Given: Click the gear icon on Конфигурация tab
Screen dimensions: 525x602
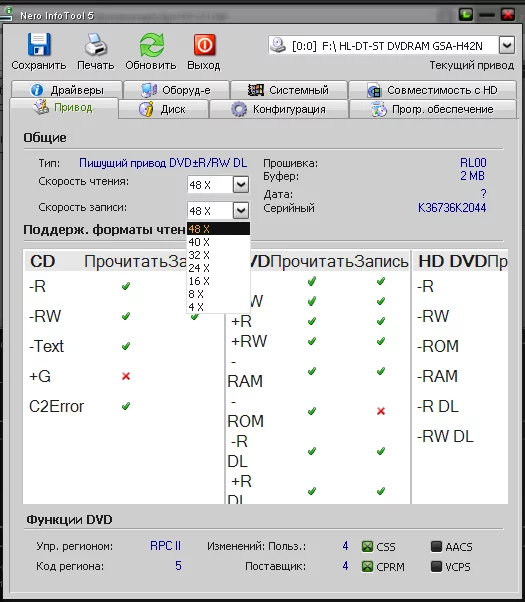Looking at the screenshot, I should click(239, 109).
